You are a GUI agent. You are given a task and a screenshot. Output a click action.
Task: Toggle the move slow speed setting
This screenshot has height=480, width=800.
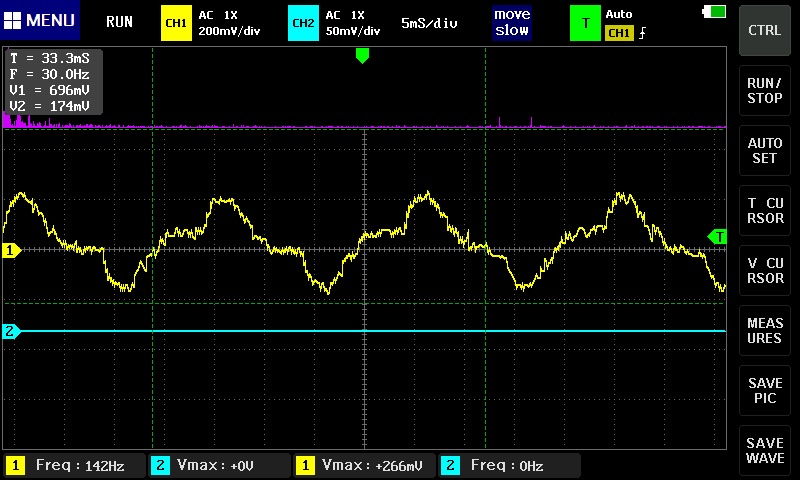pos(512,22)
